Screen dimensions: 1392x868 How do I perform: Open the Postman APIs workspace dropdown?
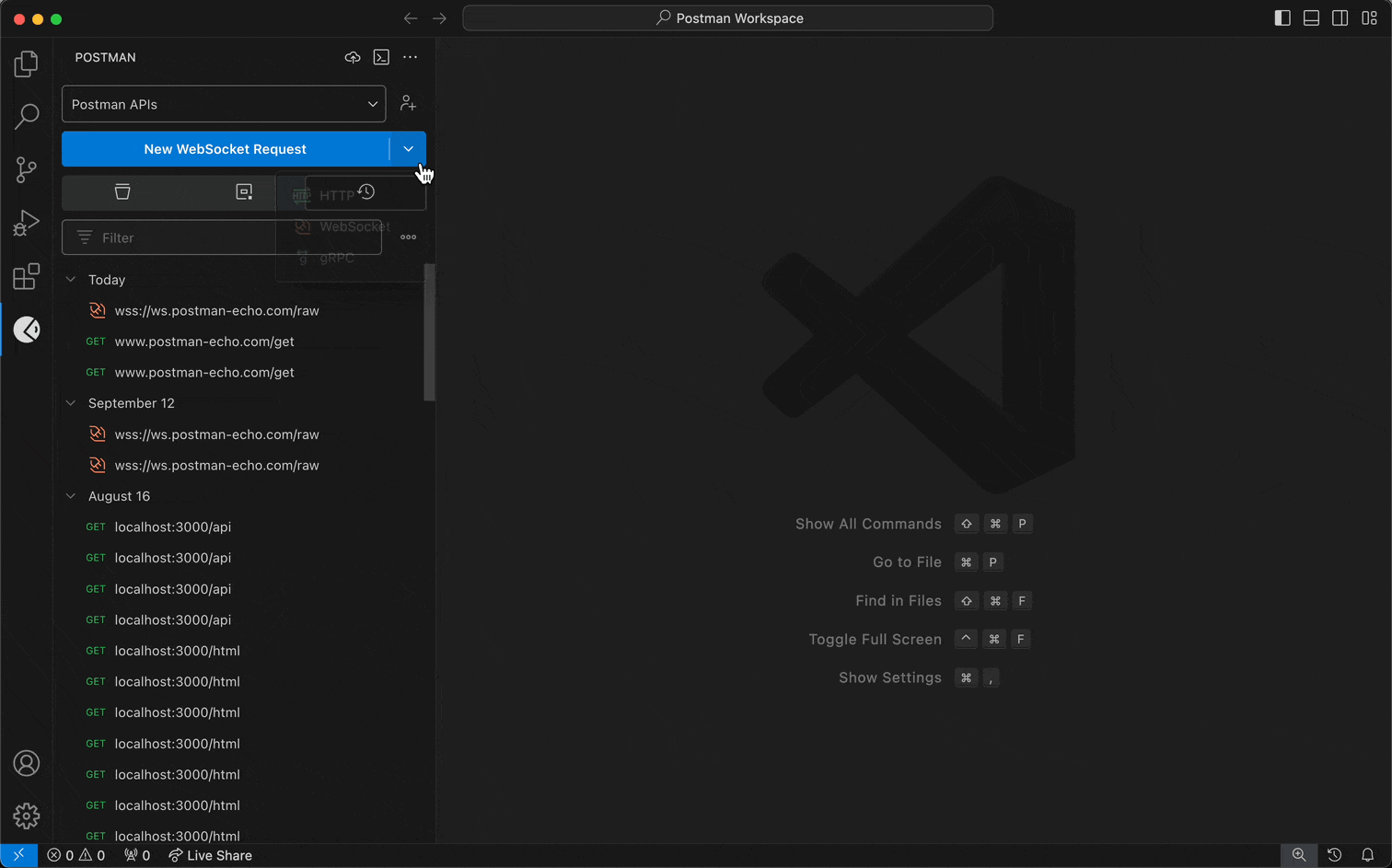pos(224,104)
